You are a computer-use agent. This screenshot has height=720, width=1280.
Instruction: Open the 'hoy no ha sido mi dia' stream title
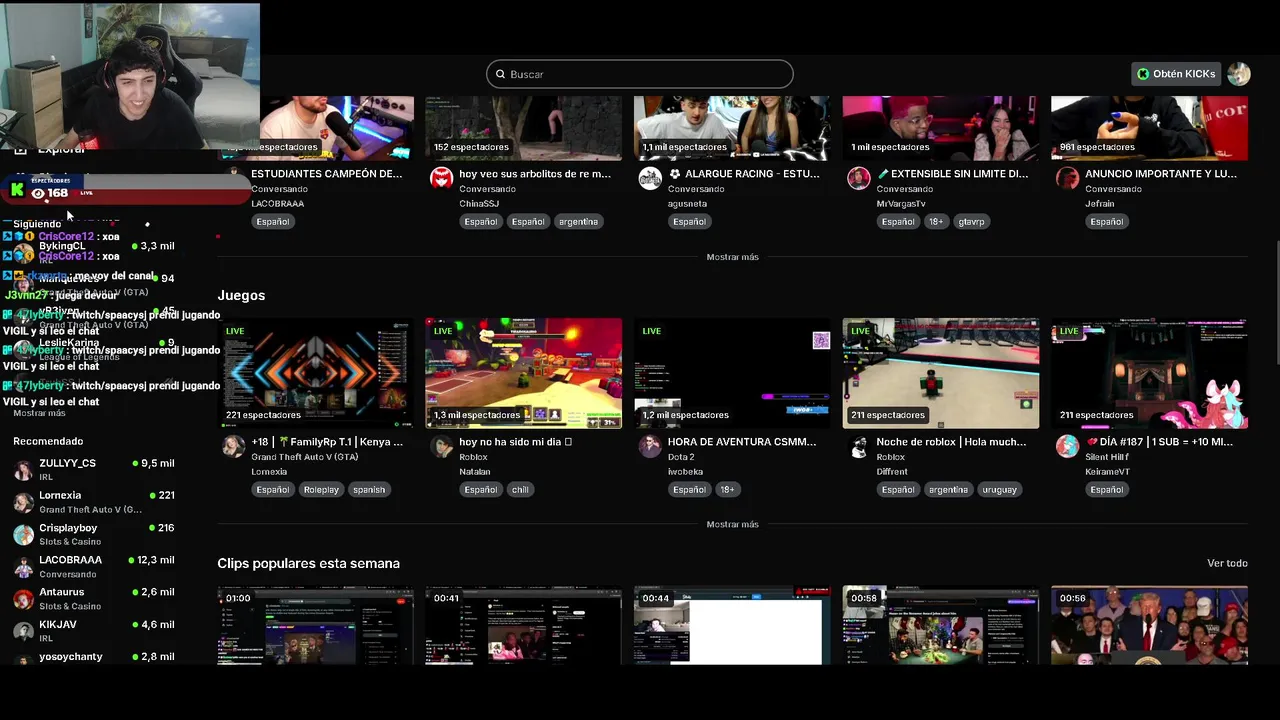pyautogui.click(x=515, y=441)
